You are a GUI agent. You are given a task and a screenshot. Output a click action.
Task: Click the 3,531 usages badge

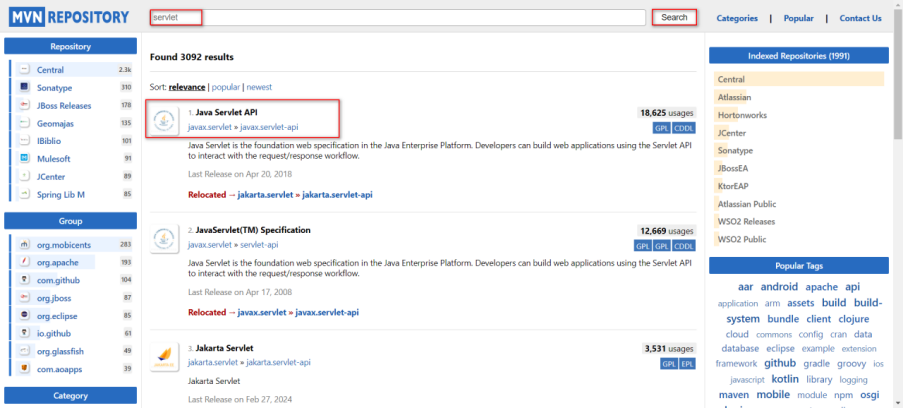[669, 349]
